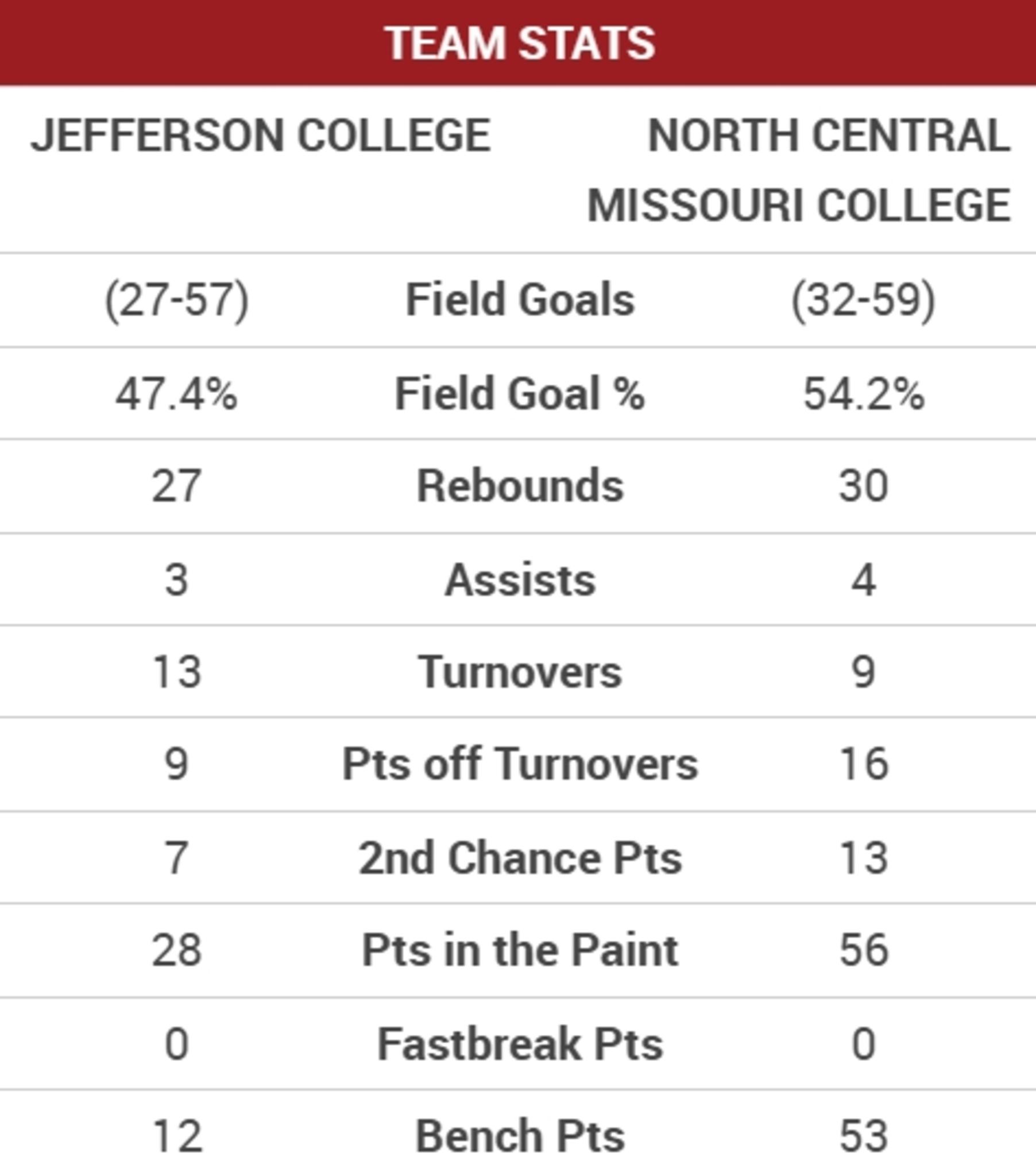Click North Central Missouri's field goals (32-59)
Image resolution: width=1036 pixels, height=1176 pixels.
pos(863,300)
